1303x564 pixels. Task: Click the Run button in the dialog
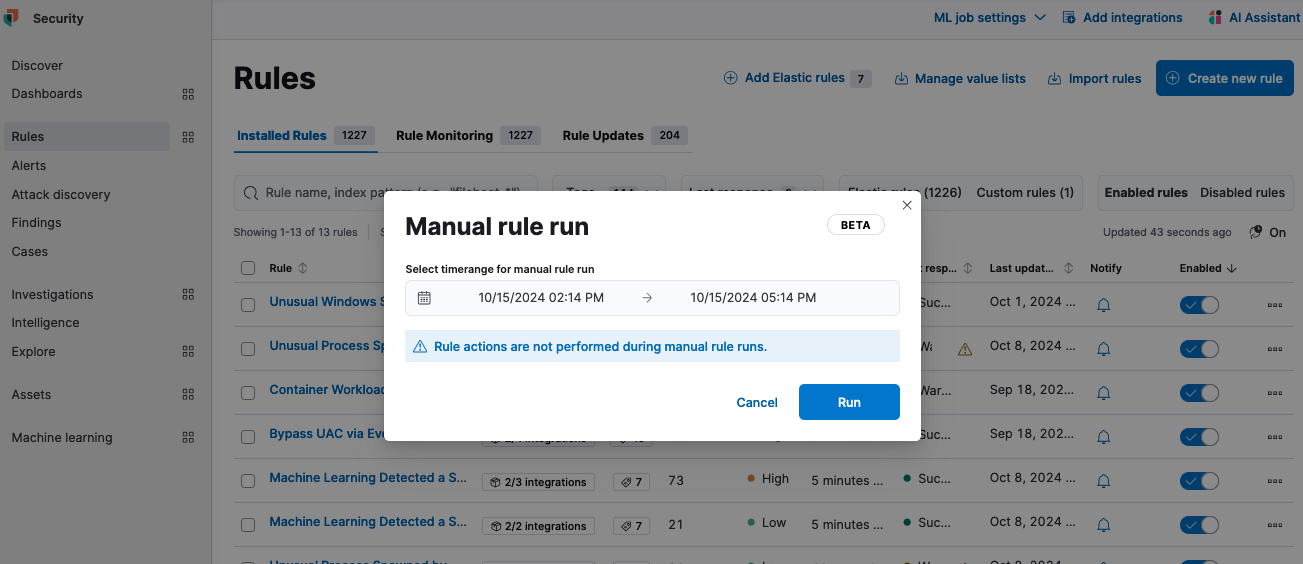849,402
